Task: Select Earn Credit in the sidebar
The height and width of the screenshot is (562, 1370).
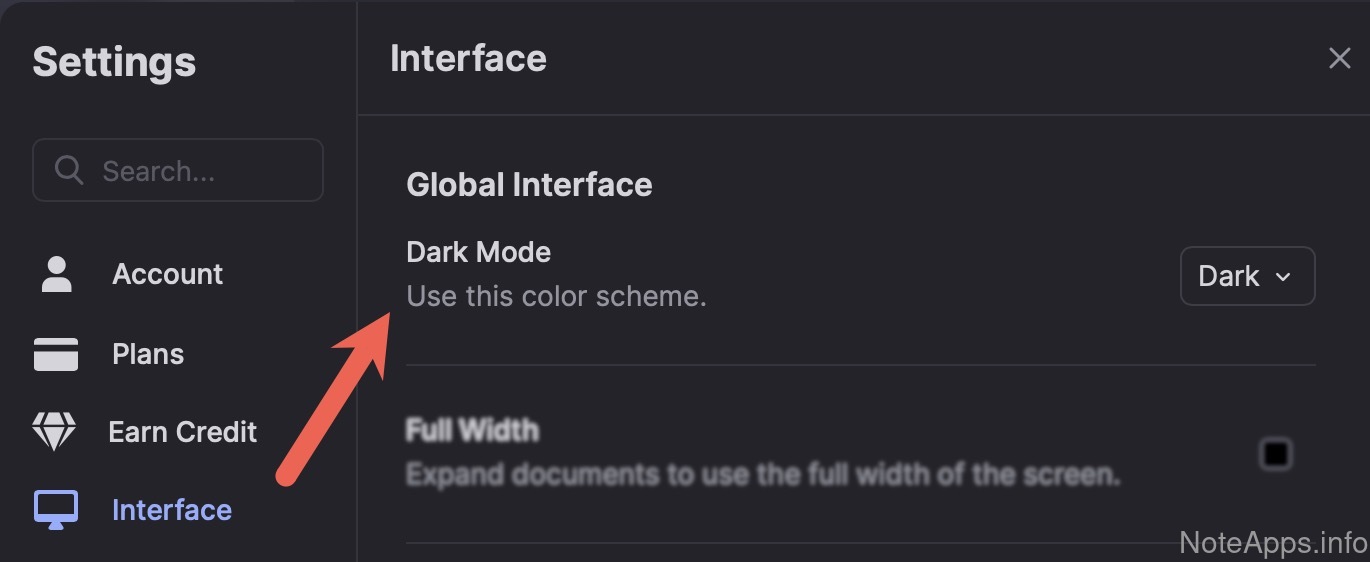Action: click(182, 432)
